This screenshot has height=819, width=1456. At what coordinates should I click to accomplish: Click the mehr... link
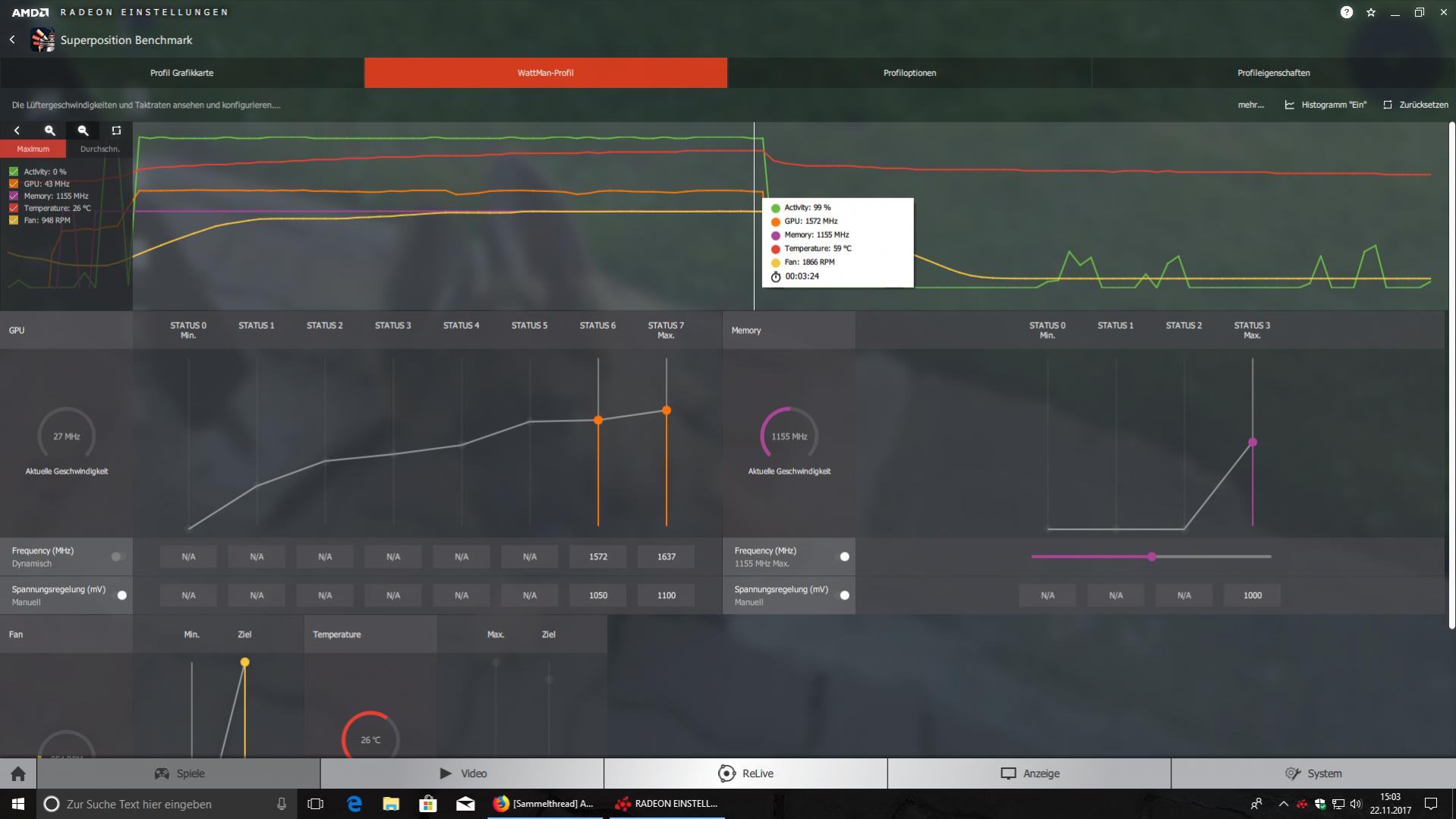1251,105
